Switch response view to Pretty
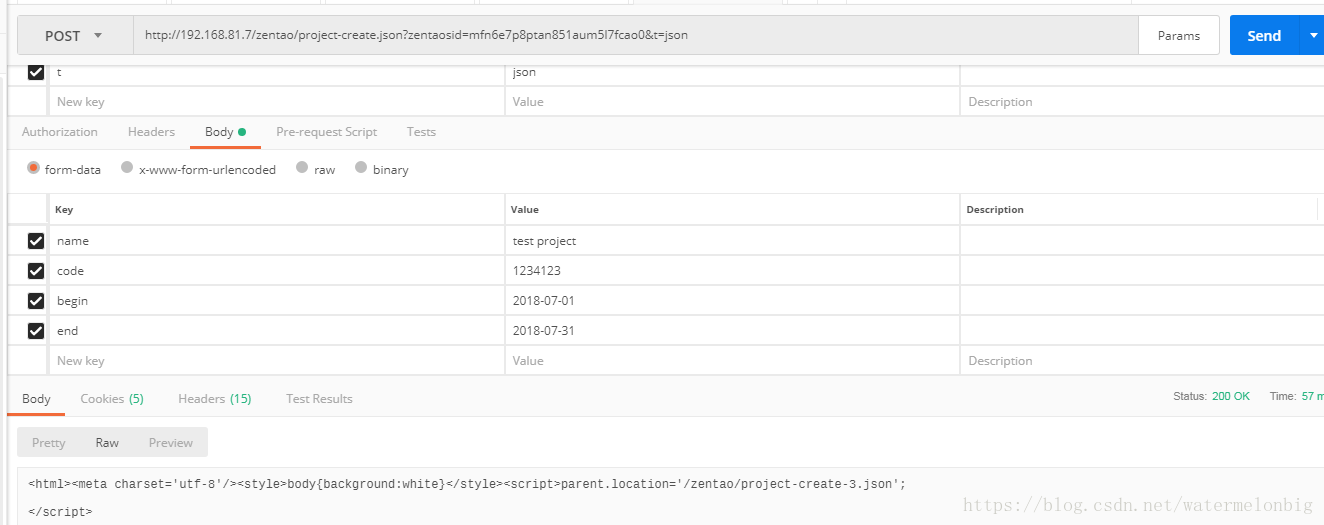 tap(48, 443)
